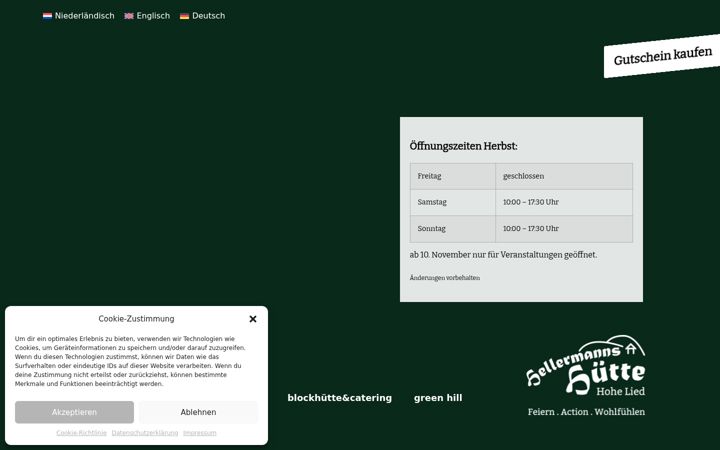Click the Änderungen vorbehalten note
This screenshot has height=450, width=720.
click(444, 278)
